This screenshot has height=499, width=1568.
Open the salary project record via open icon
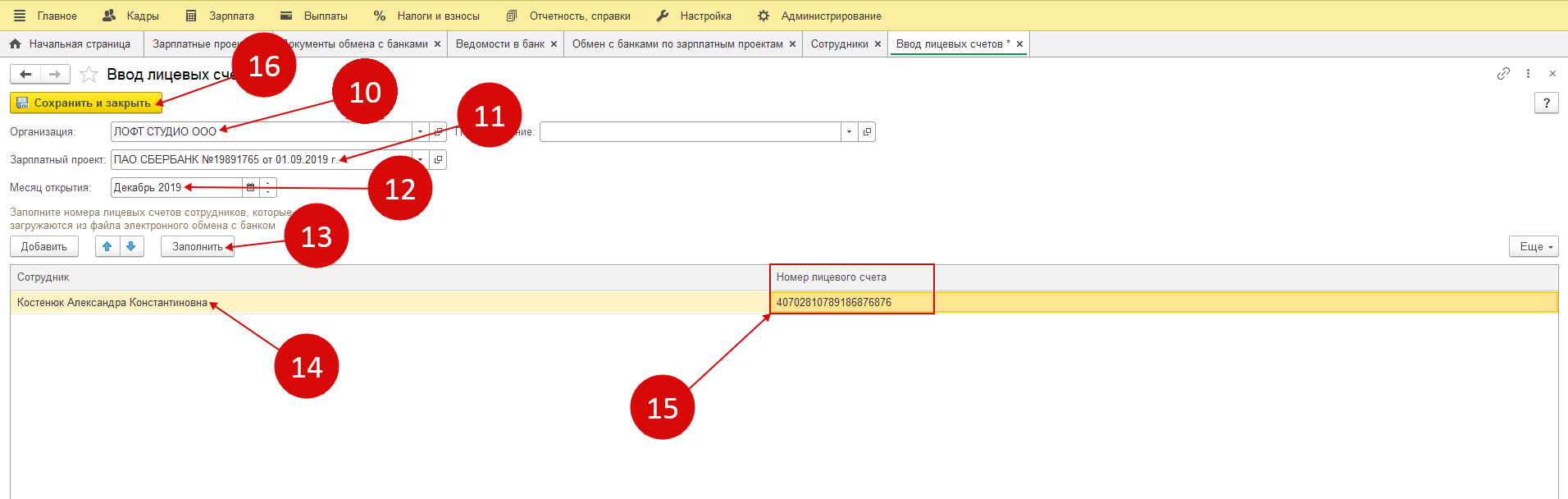tap(439, 160)
